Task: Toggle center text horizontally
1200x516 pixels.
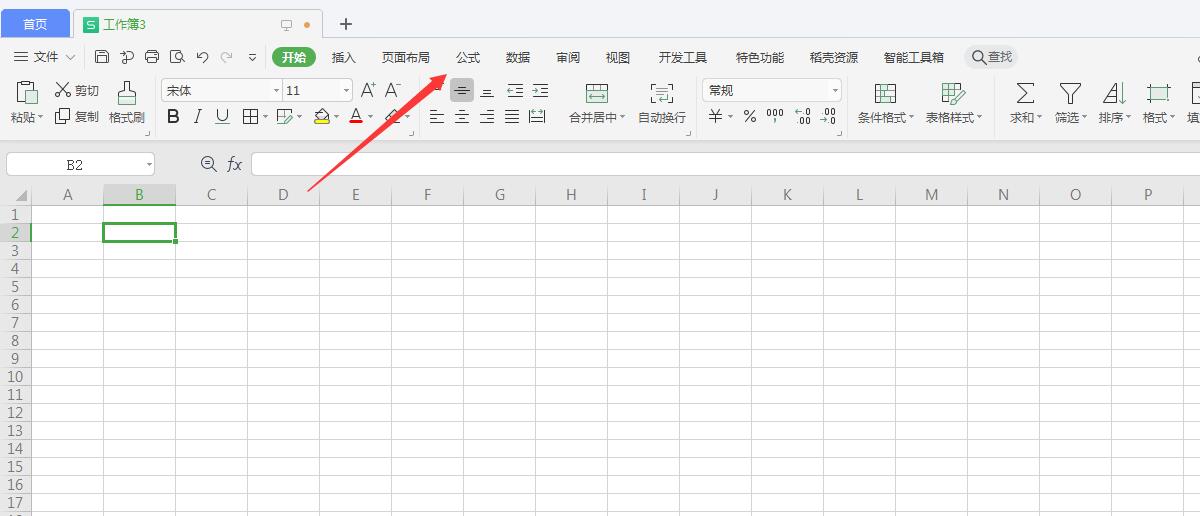Action: 462,117
